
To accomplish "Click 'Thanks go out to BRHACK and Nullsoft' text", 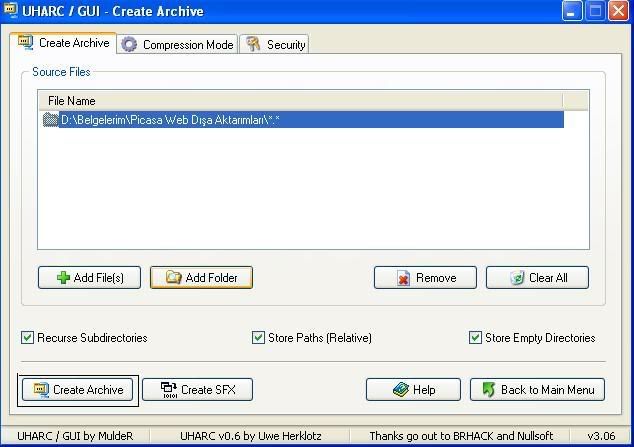I will click(461, 436).
